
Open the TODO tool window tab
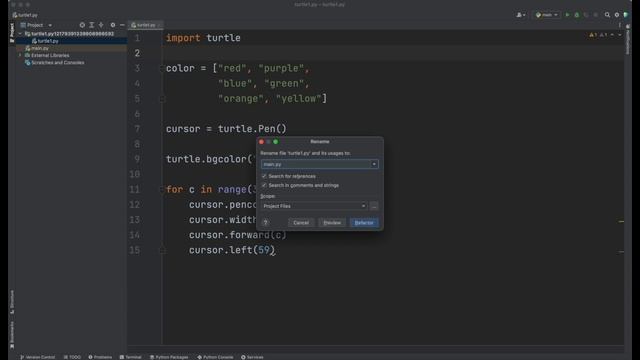(72, 357)
